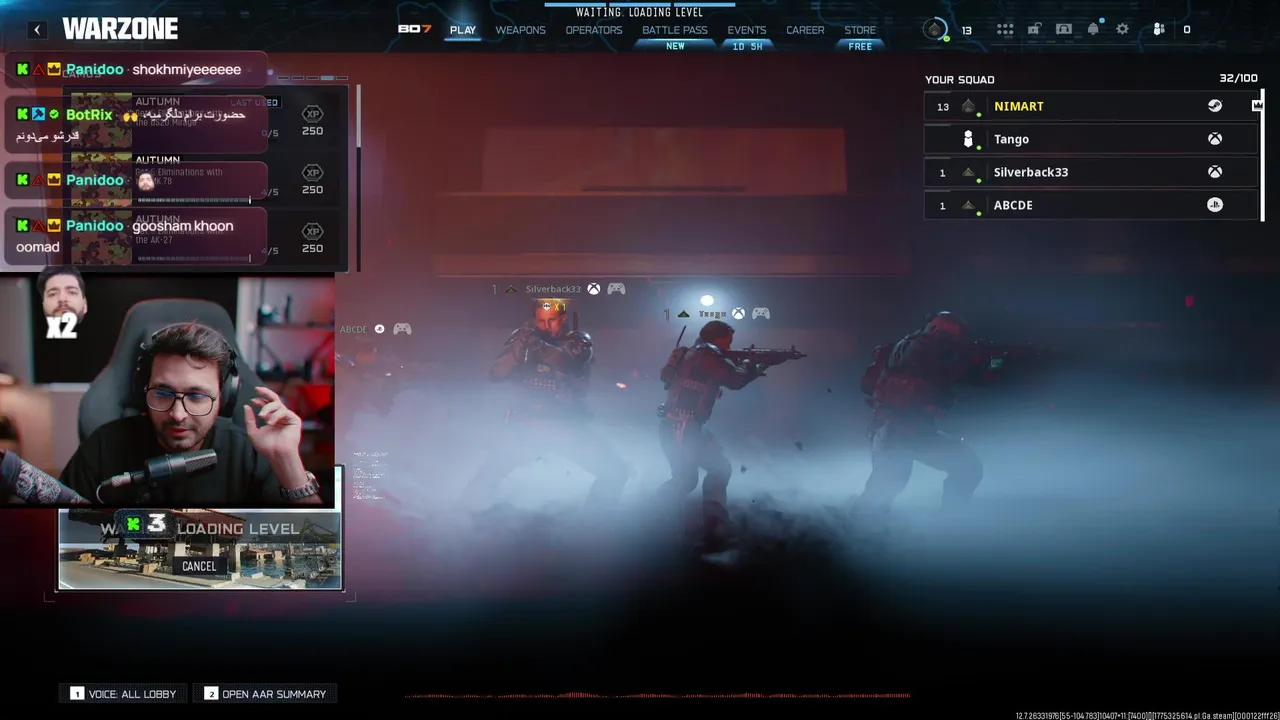The image size is (1280, 720).
Task: Click the Xbox platform icon on Tango row
Action: tap(1214, 139)
